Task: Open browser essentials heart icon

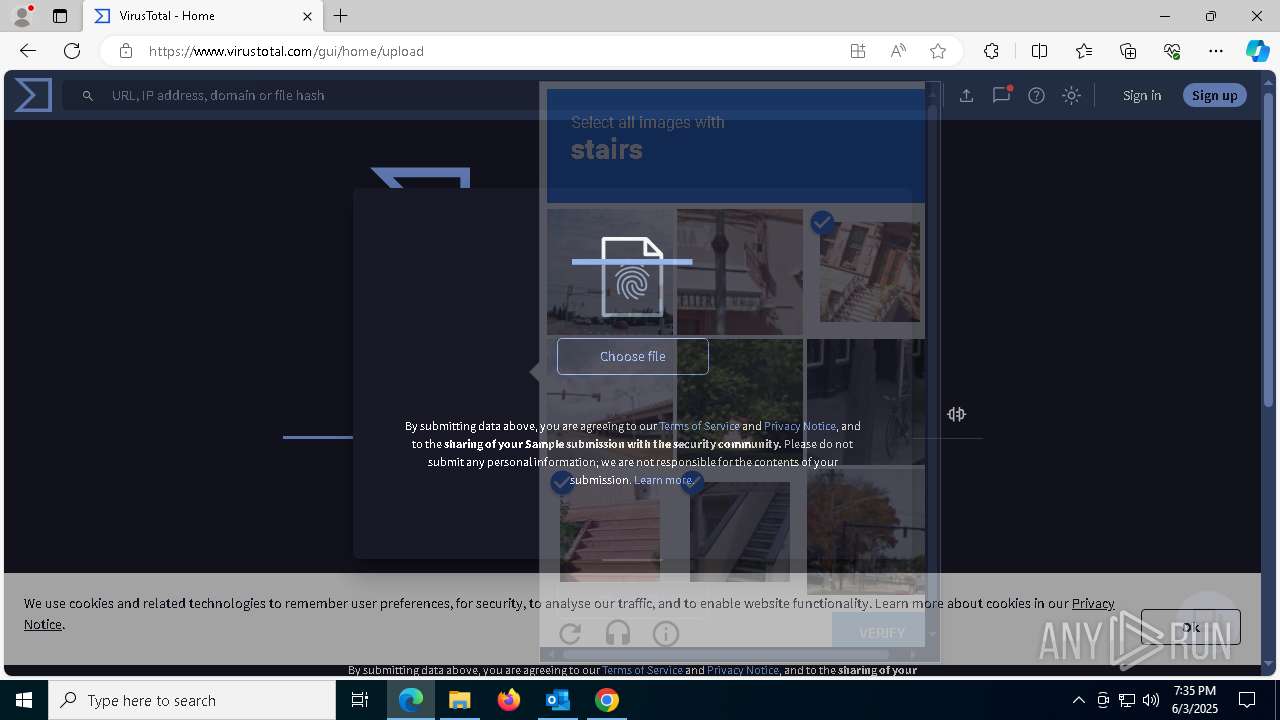Action: (x=1172, y=51)
